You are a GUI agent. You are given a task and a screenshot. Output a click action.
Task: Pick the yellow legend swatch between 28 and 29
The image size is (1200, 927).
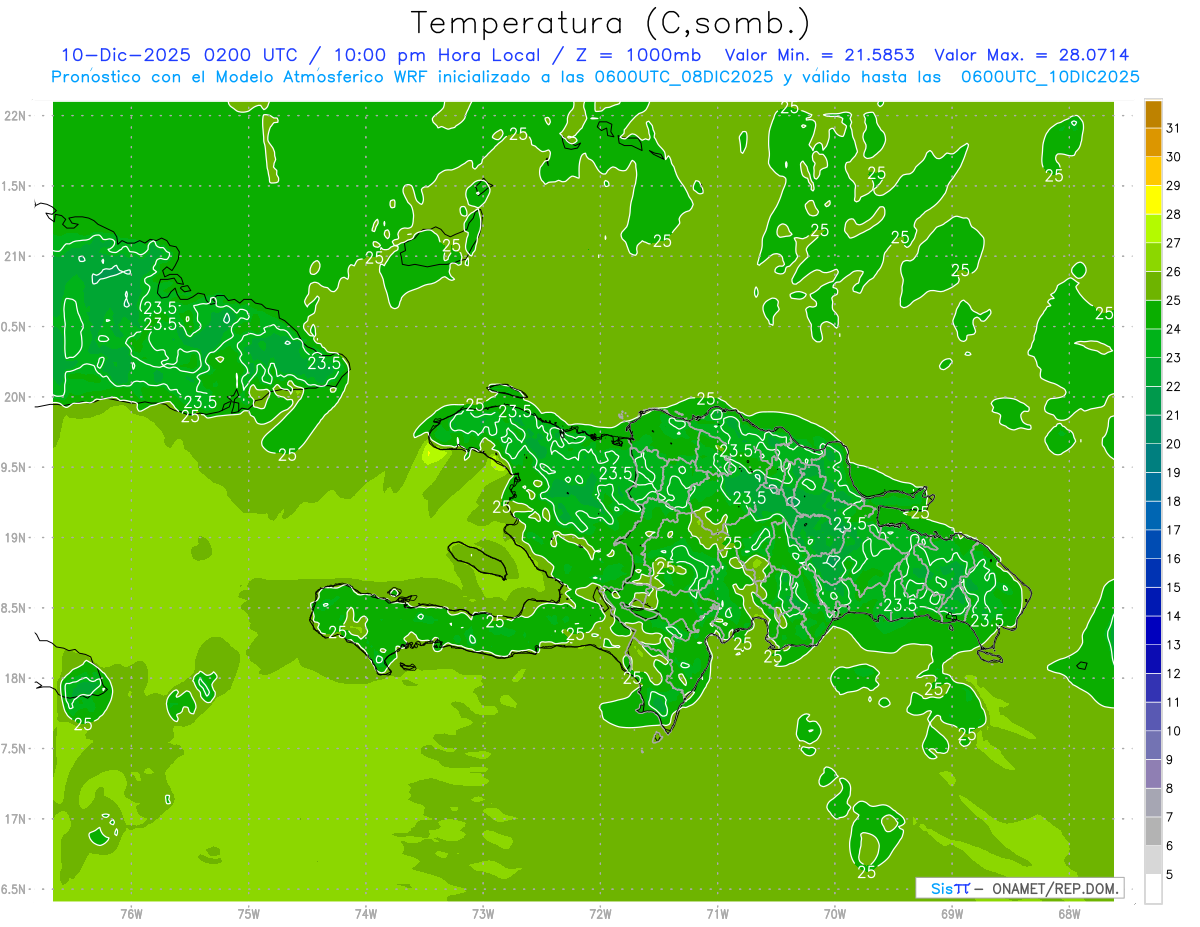pyautogui.click(x=1153, y=200)
